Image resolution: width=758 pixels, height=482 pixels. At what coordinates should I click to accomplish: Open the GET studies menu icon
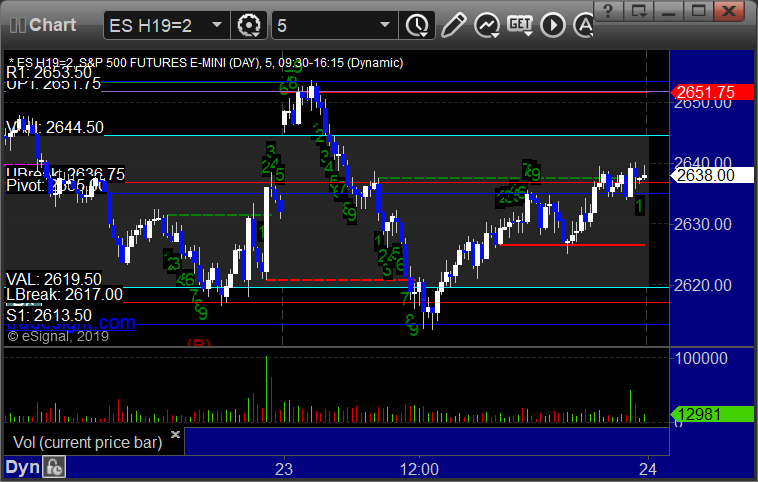click(x=520, y=25)
